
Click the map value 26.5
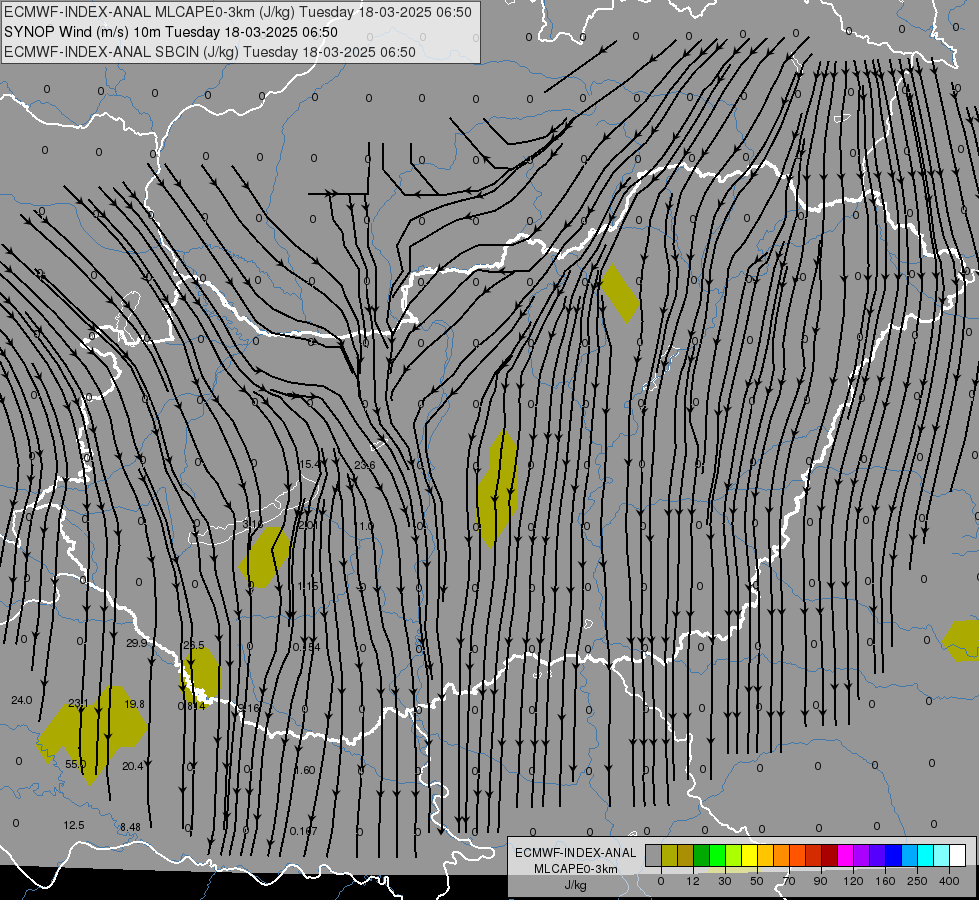pyautogui.click(x=194, y=645)
